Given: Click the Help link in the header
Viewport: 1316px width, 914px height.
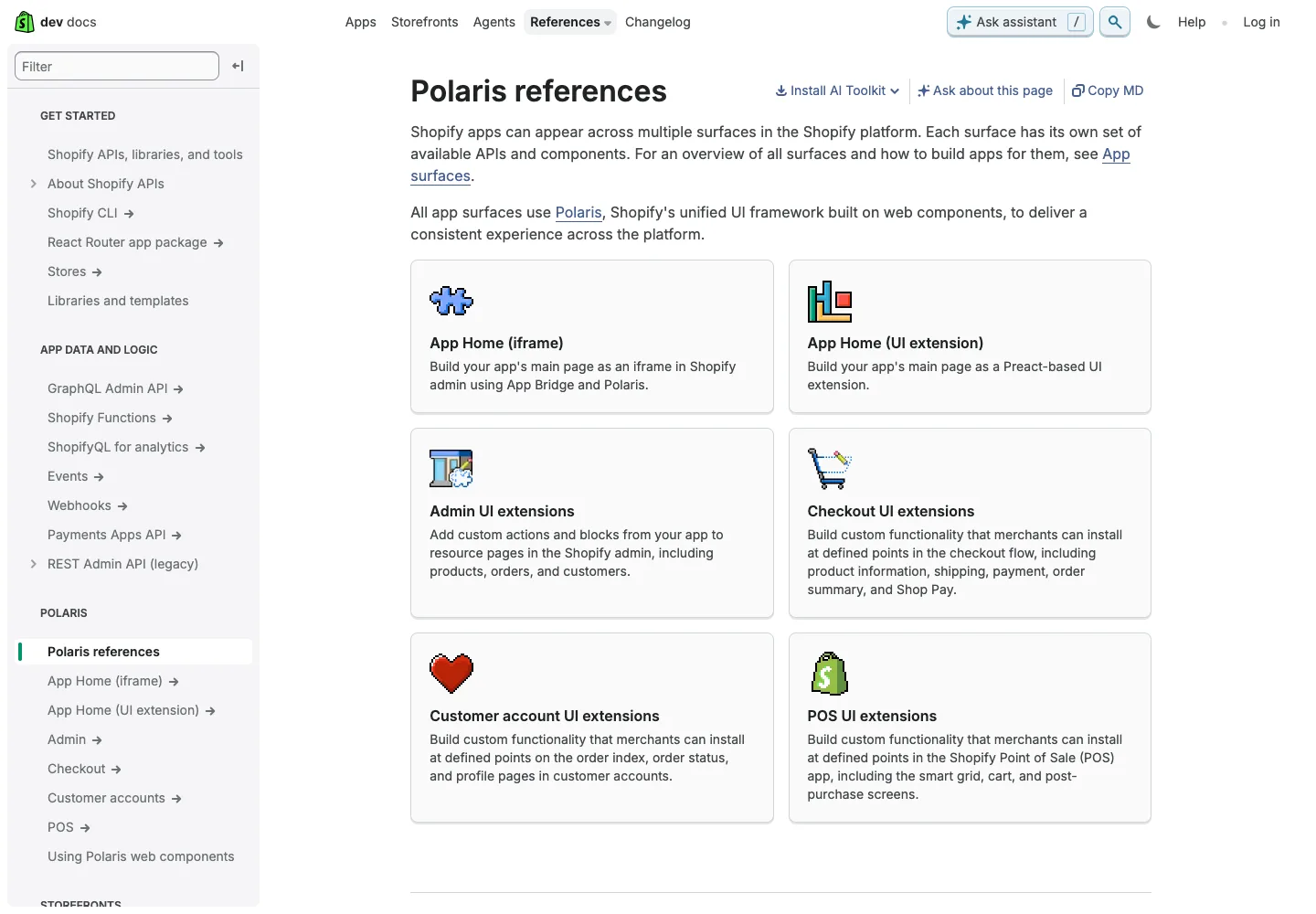Looking at the screenshot, I should [x=1192, y=22].
